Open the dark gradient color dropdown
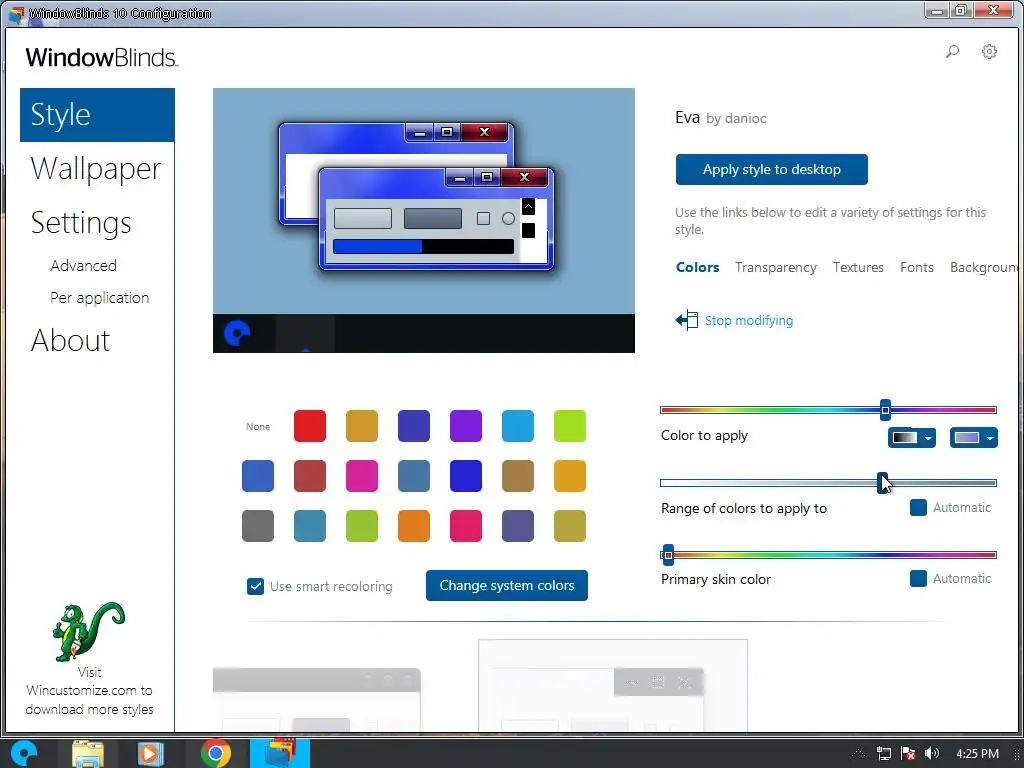Image resolution: width=1024 pixels, height=768 pixels. pyautogui.click(x=912, y=438)
